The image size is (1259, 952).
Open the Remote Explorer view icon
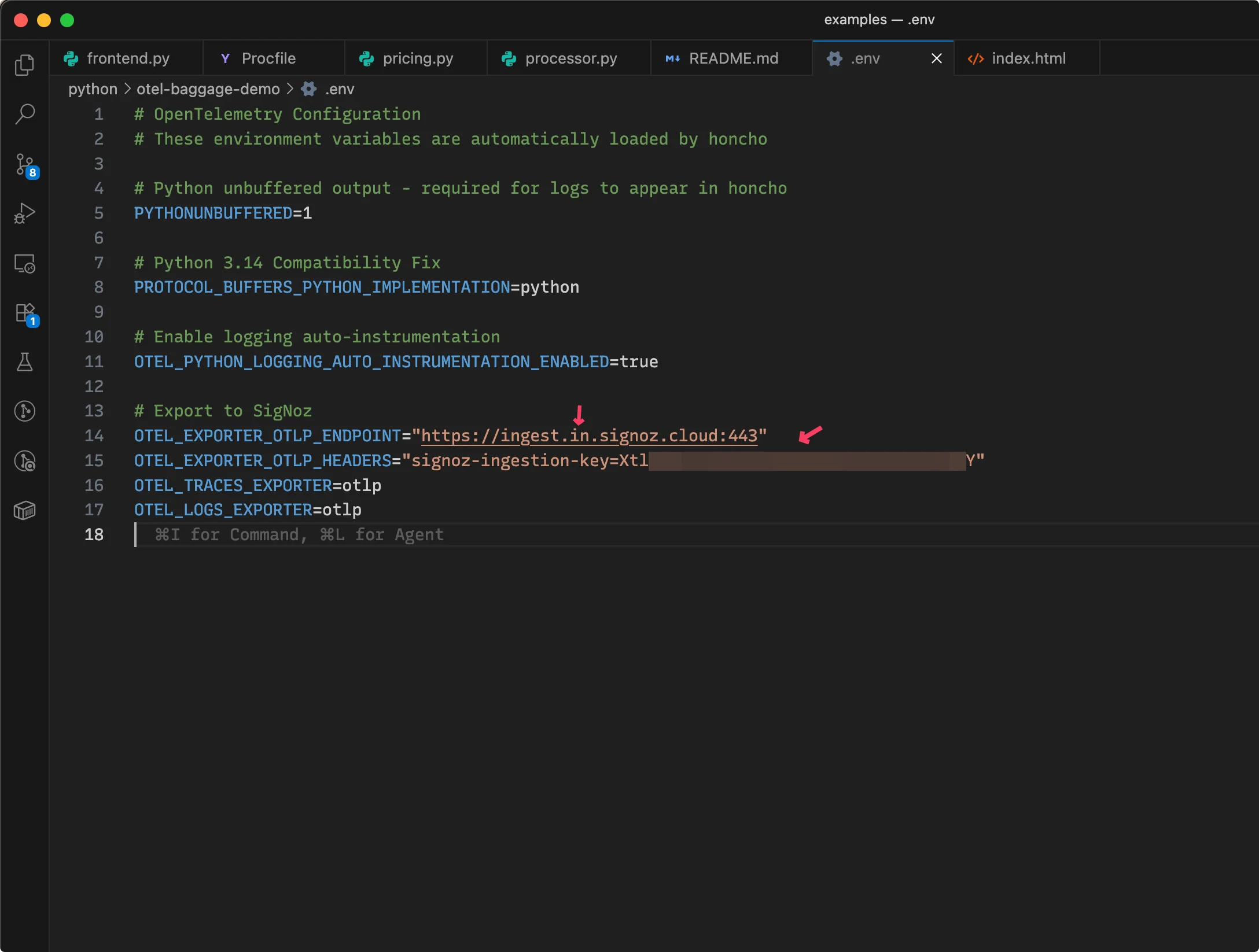pyautogui.click(x=24, y=264)
